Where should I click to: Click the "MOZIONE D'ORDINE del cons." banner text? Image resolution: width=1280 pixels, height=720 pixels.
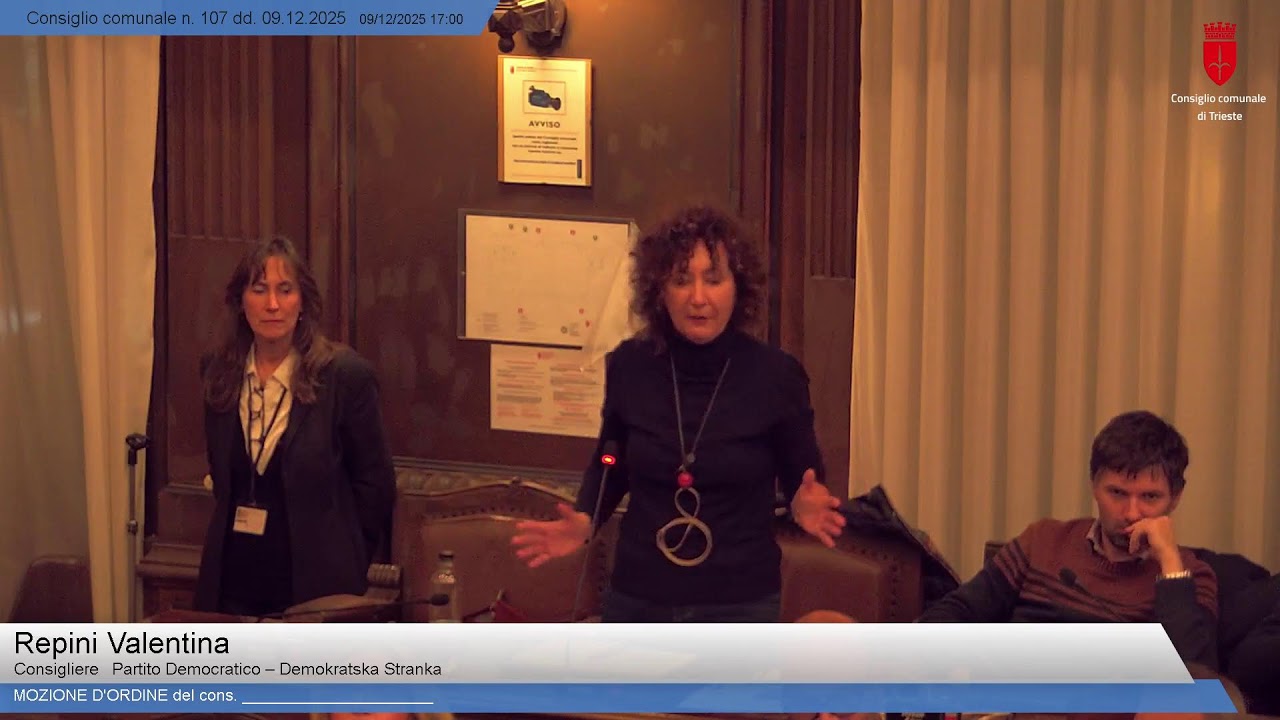tap(125, 695)
